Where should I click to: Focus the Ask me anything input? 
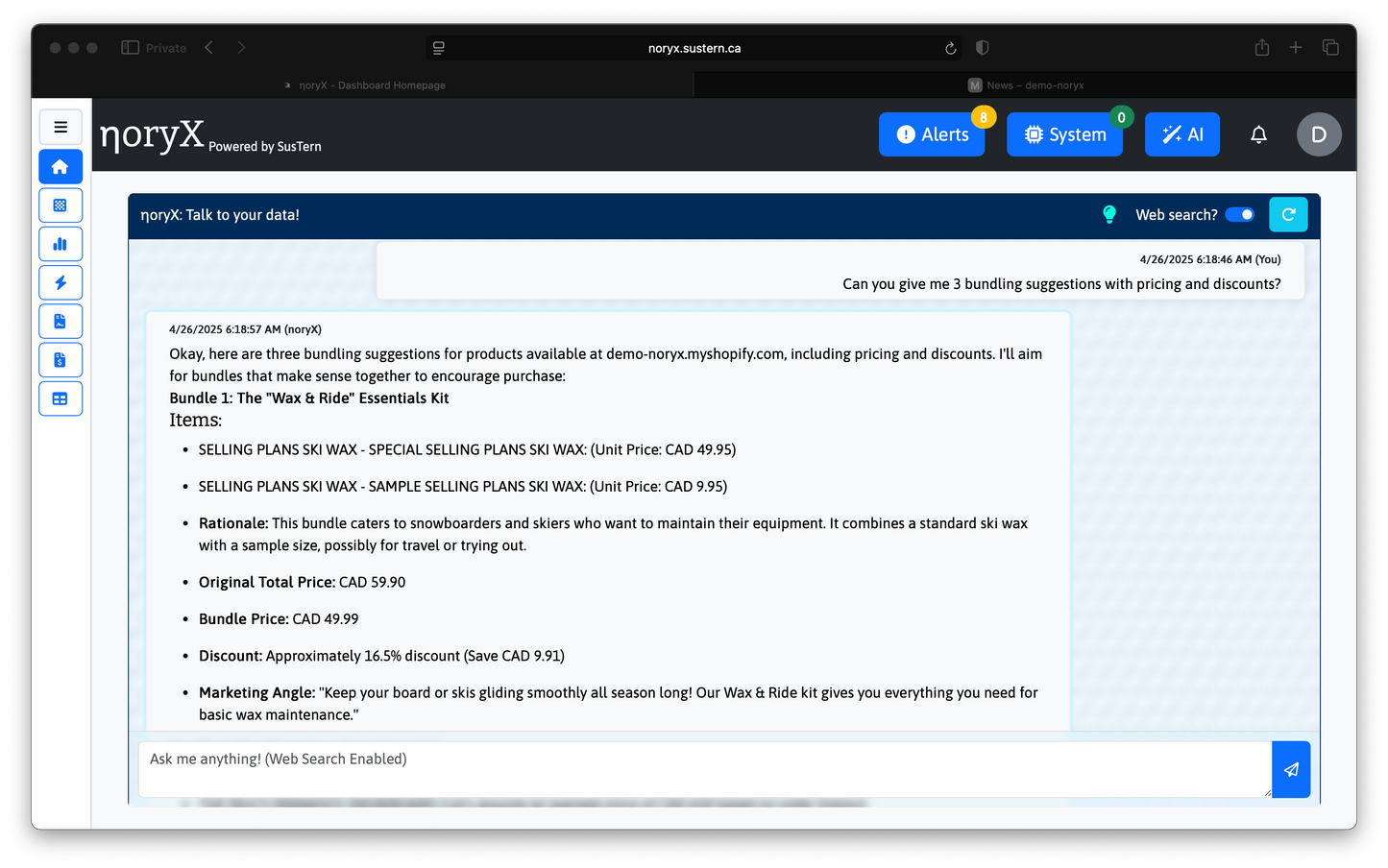[x=705, y=769]
